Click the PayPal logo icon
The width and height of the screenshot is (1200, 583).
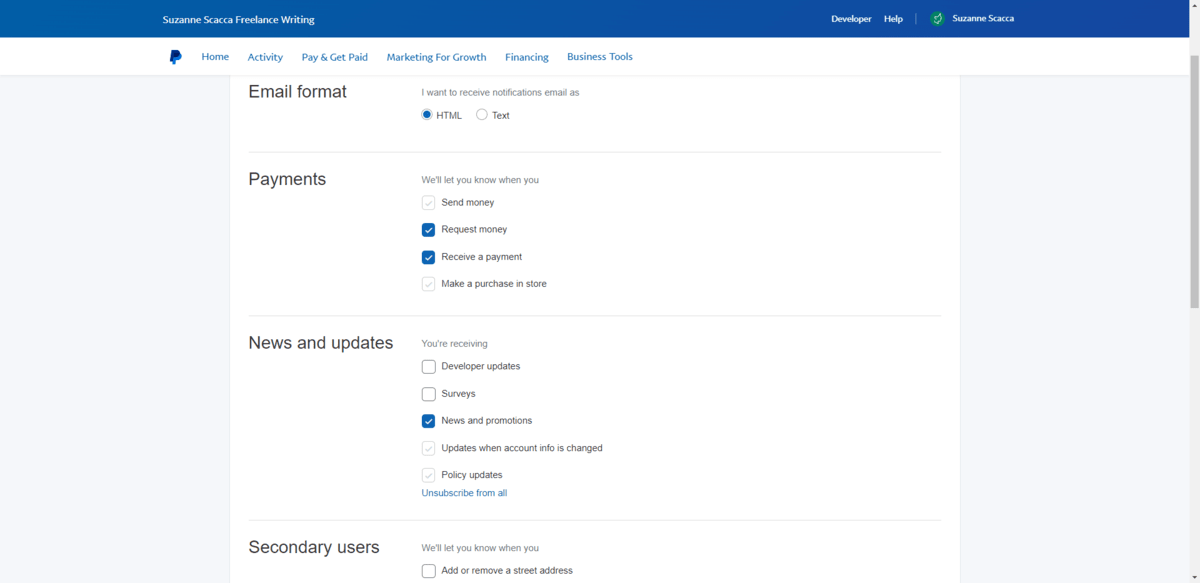coord(176,57)
